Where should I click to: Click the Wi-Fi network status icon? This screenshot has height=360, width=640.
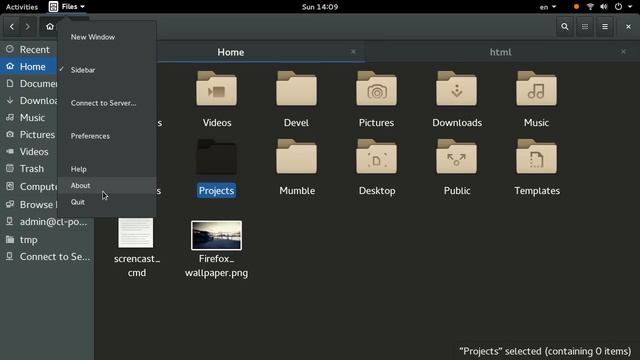click(x=590, y=7)
